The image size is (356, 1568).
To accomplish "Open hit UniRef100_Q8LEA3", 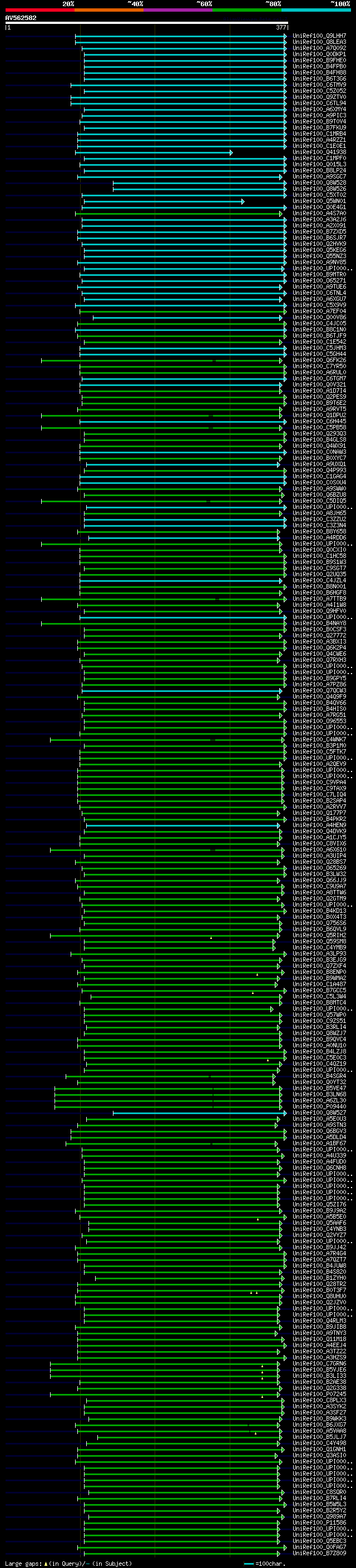I will click(x=319, y=42).
